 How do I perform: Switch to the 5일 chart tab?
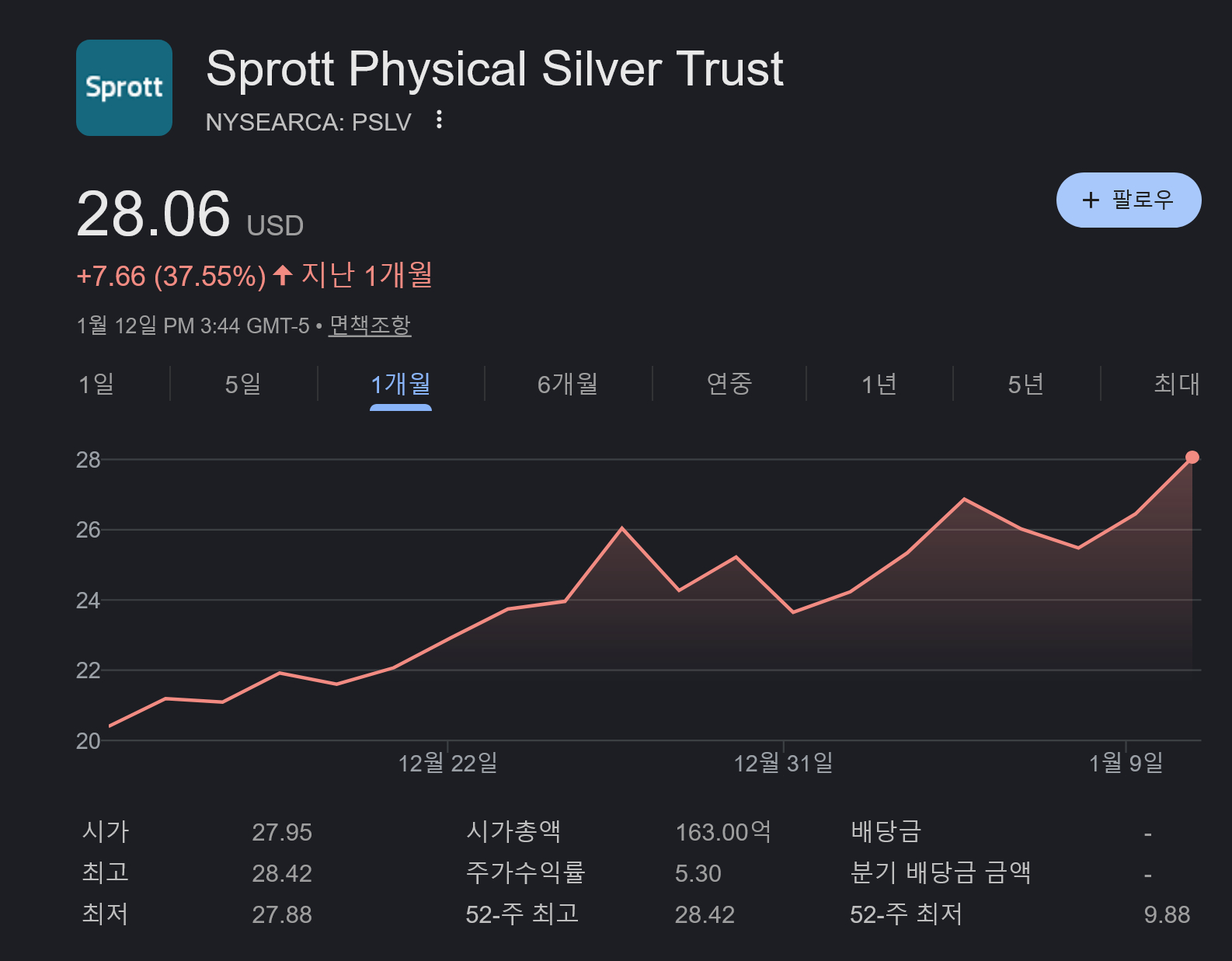click(243, 384)
